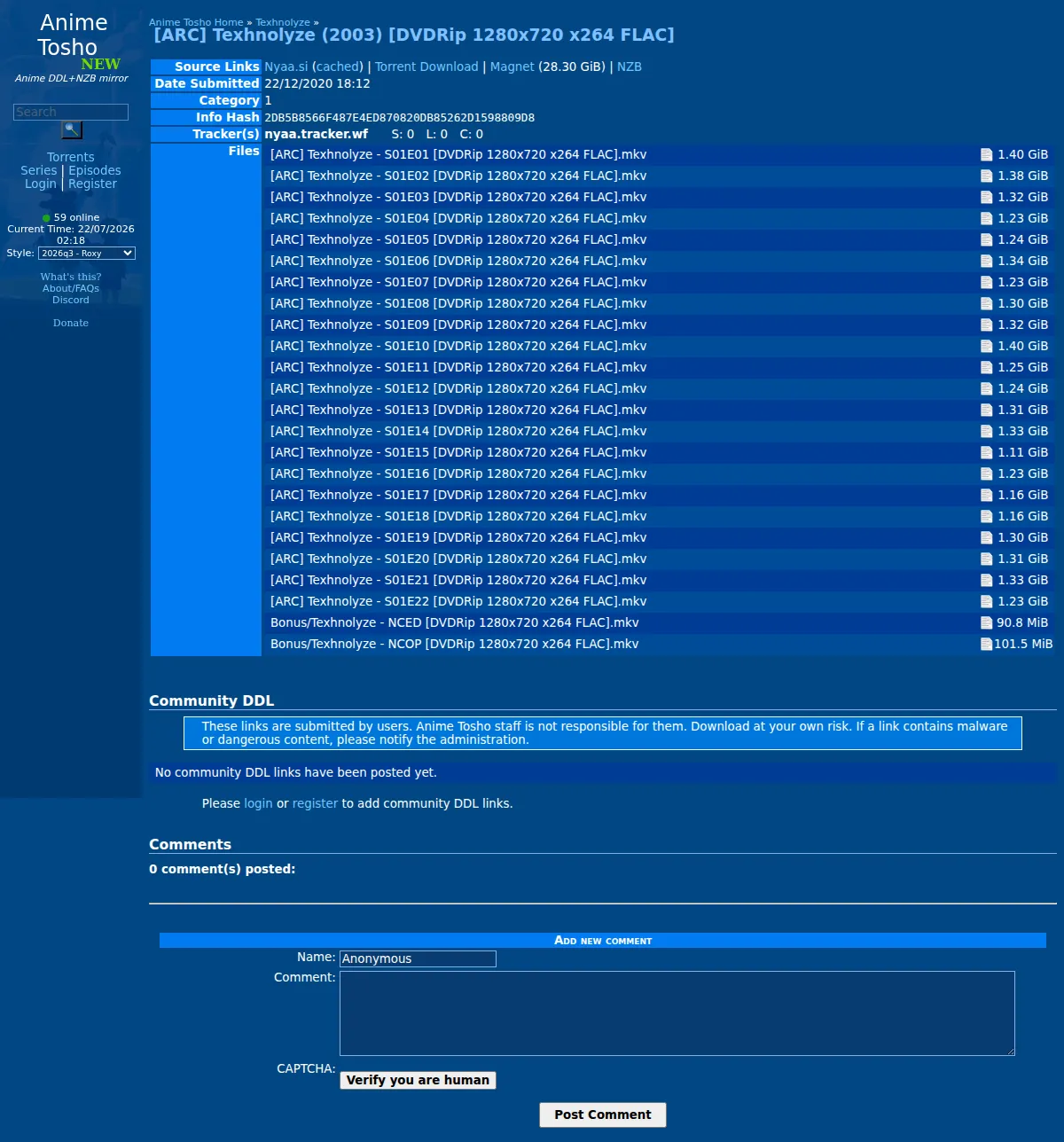
Task: Click file icon beside NCED bonus file
Action: [986, 622]
